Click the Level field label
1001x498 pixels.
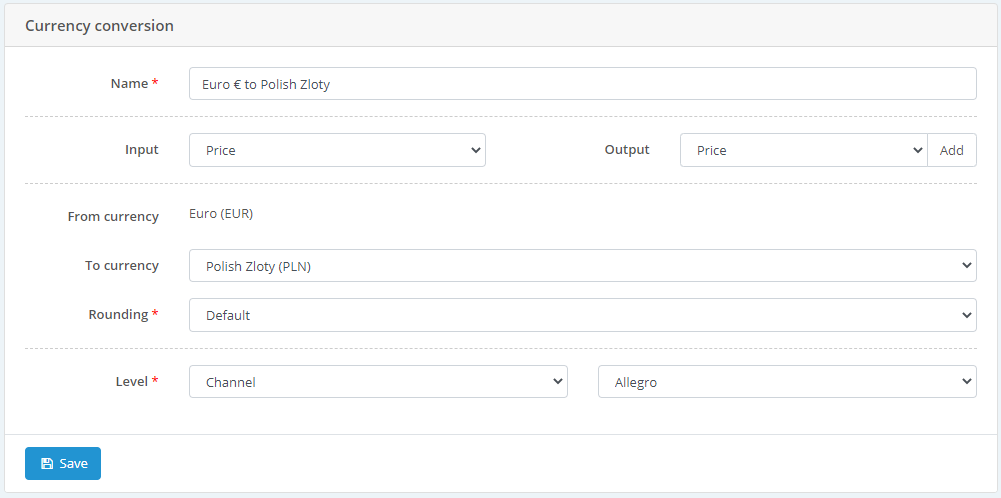point(132,382)
